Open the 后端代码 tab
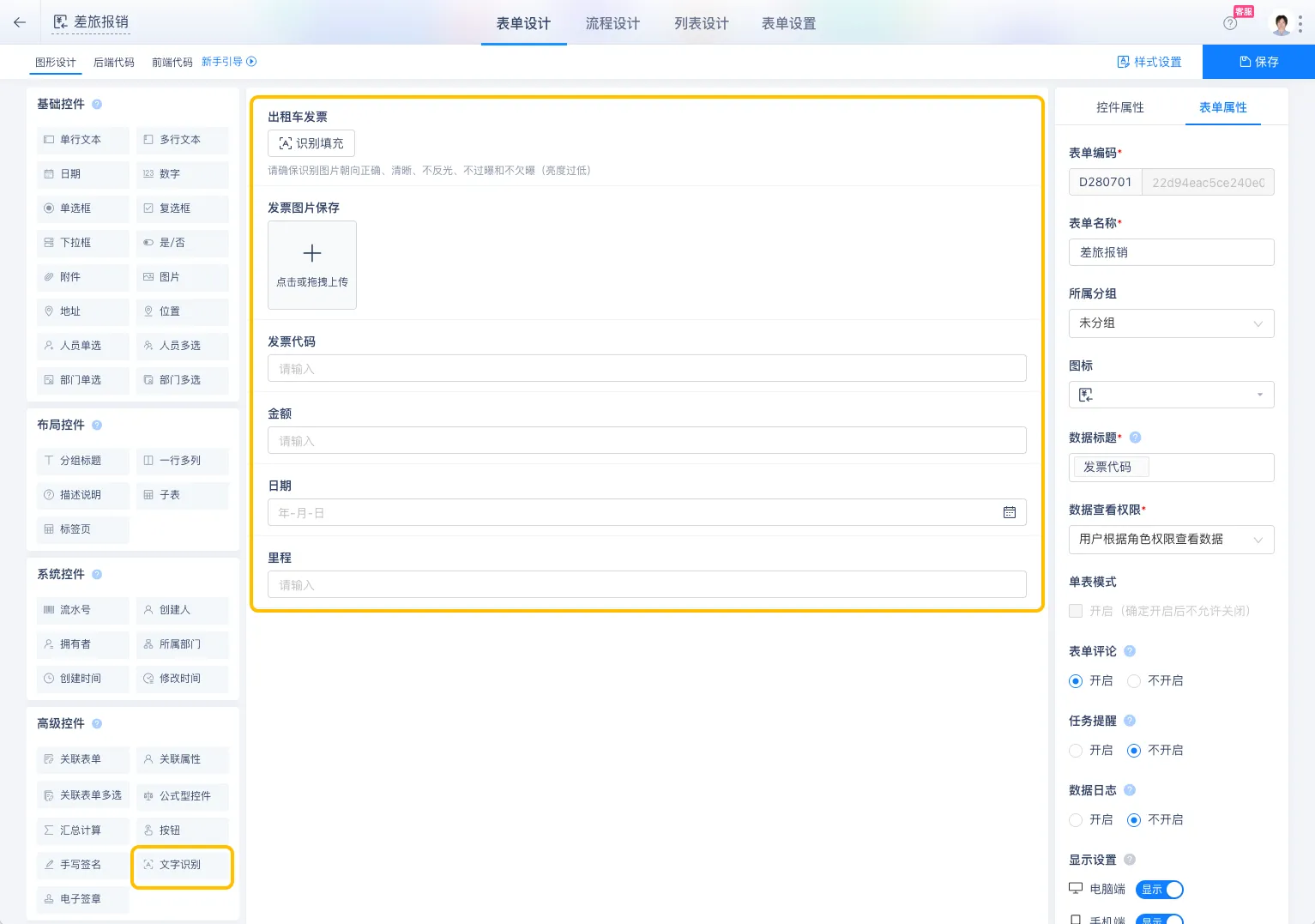Screen dimensions: 1315x924 click(114, 63)
